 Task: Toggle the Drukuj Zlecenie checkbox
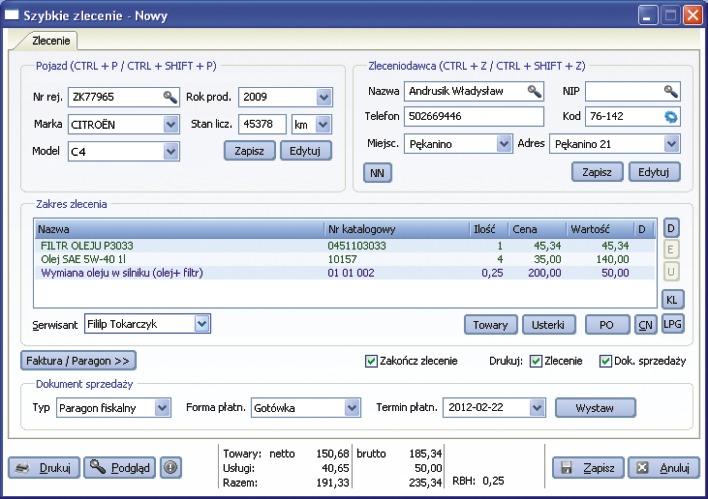pos(536,361)
